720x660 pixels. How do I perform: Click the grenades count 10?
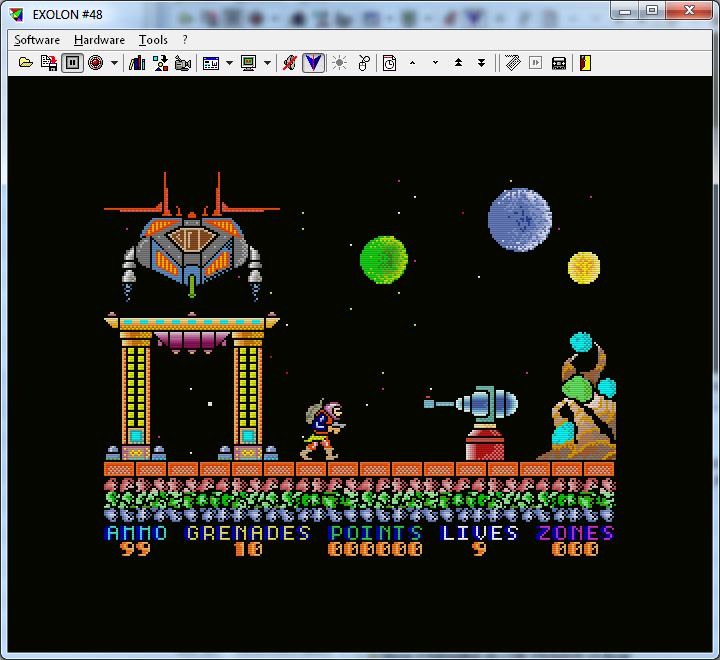(x=248, y=549)
